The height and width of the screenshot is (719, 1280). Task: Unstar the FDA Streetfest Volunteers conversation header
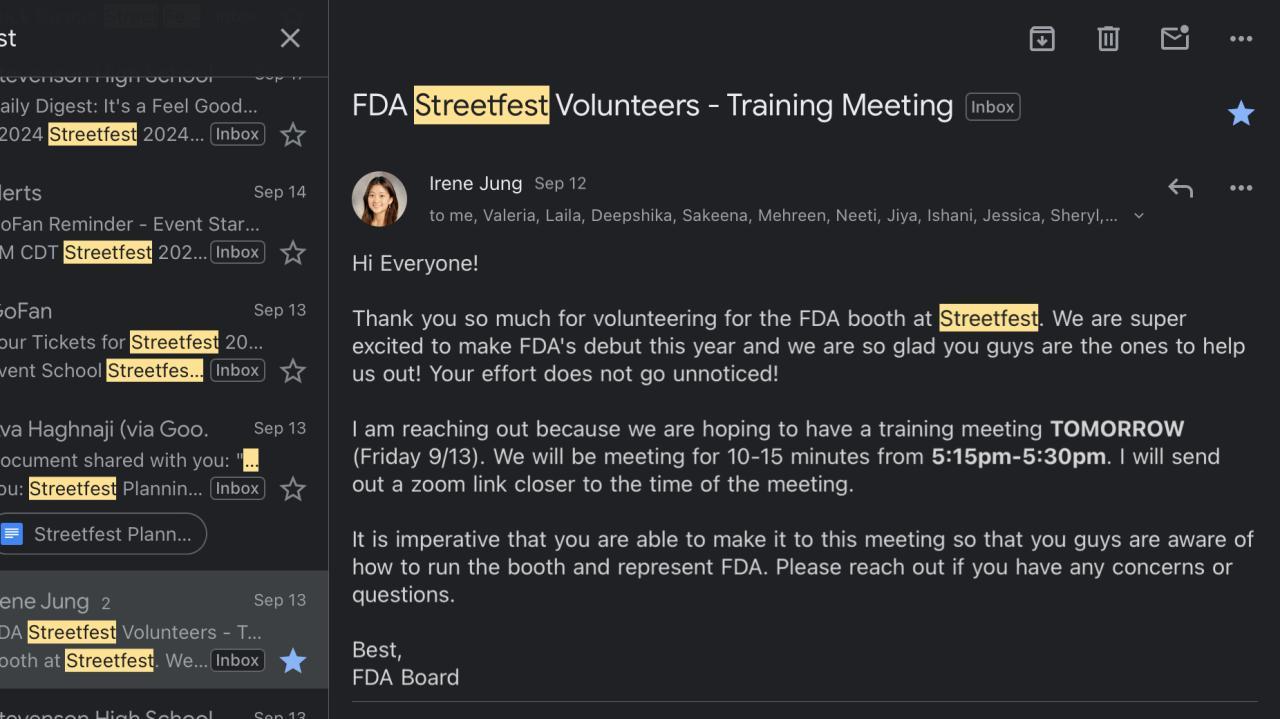(x=1241, y=113)
